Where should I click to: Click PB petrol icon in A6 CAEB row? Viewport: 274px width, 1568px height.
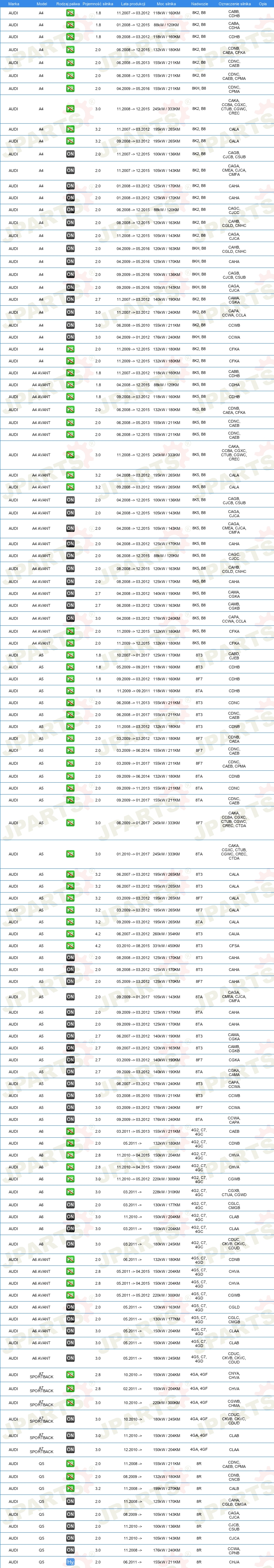click(70, 1131)
